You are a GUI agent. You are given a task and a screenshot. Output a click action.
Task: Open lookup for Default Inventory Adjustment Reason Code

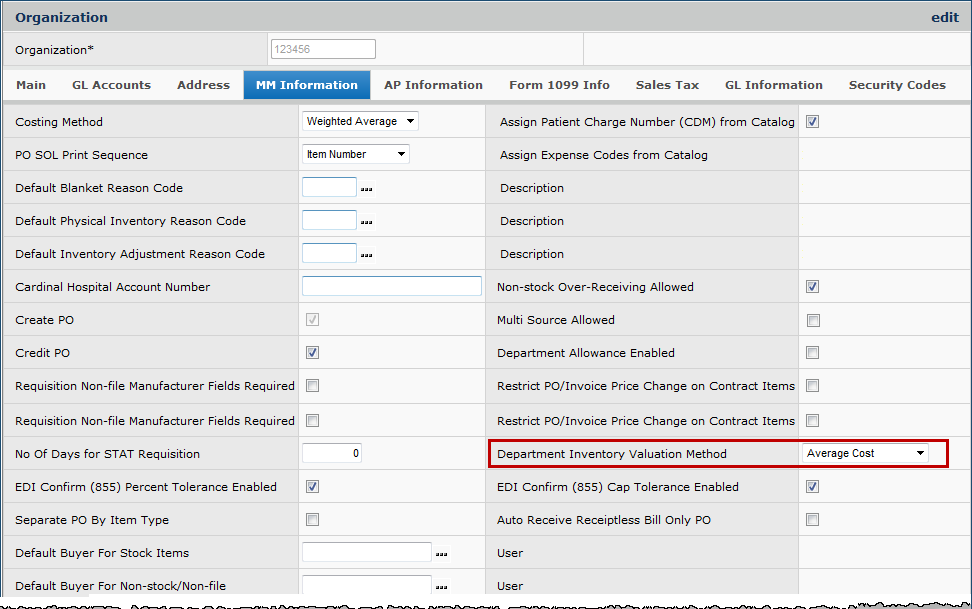(367, 255)
